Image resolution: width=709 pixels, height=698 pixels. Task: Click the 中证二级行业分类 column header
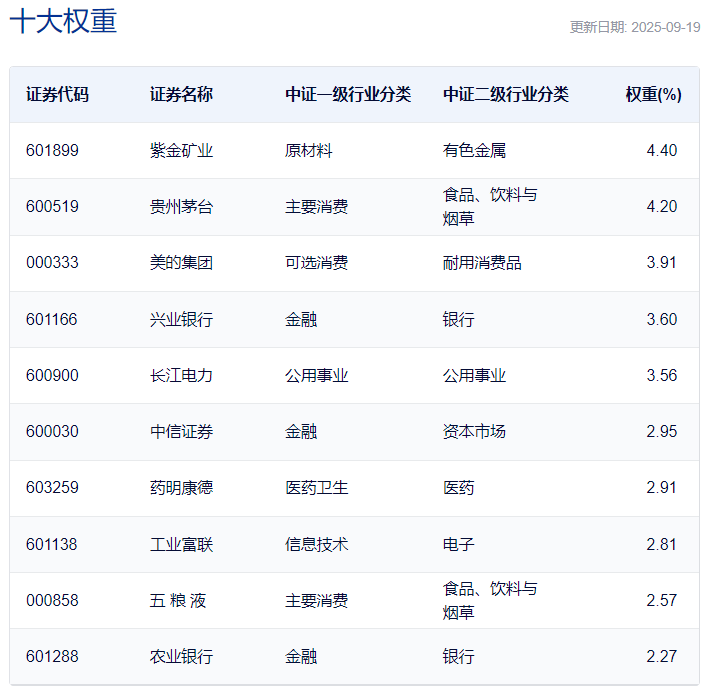click(506, 94)
